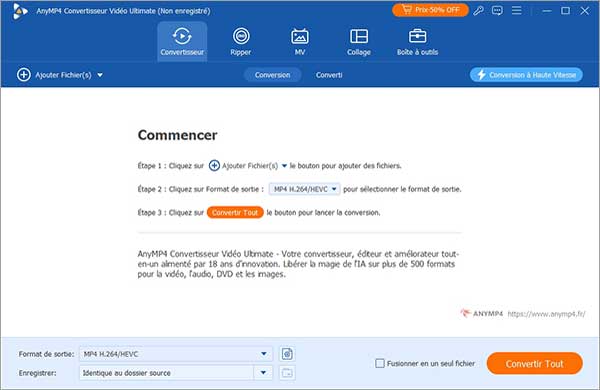Click the large Convertir Tout button
The width and height of the screenshot is (600, 390).
pyautogui.click(x=535, y=364)
